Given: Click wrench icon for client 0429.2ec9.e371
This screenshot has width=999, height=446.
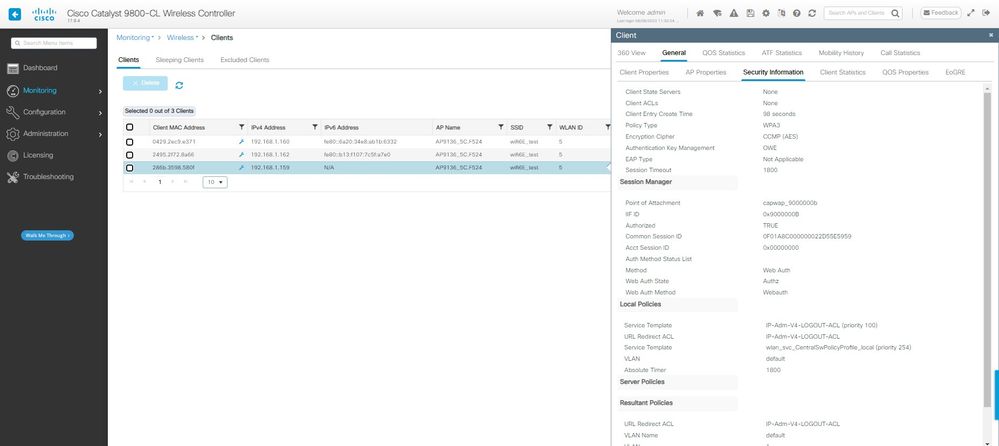Looking at the screenshot, I should pos(241,141).
